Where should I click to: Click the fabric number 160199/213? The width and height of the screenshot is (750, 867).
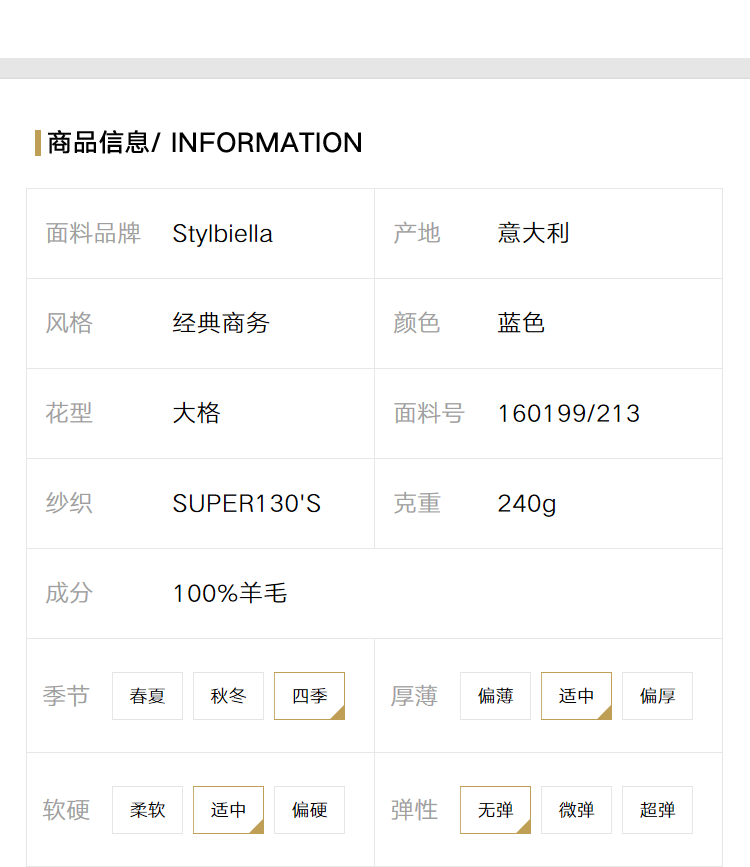569,414
